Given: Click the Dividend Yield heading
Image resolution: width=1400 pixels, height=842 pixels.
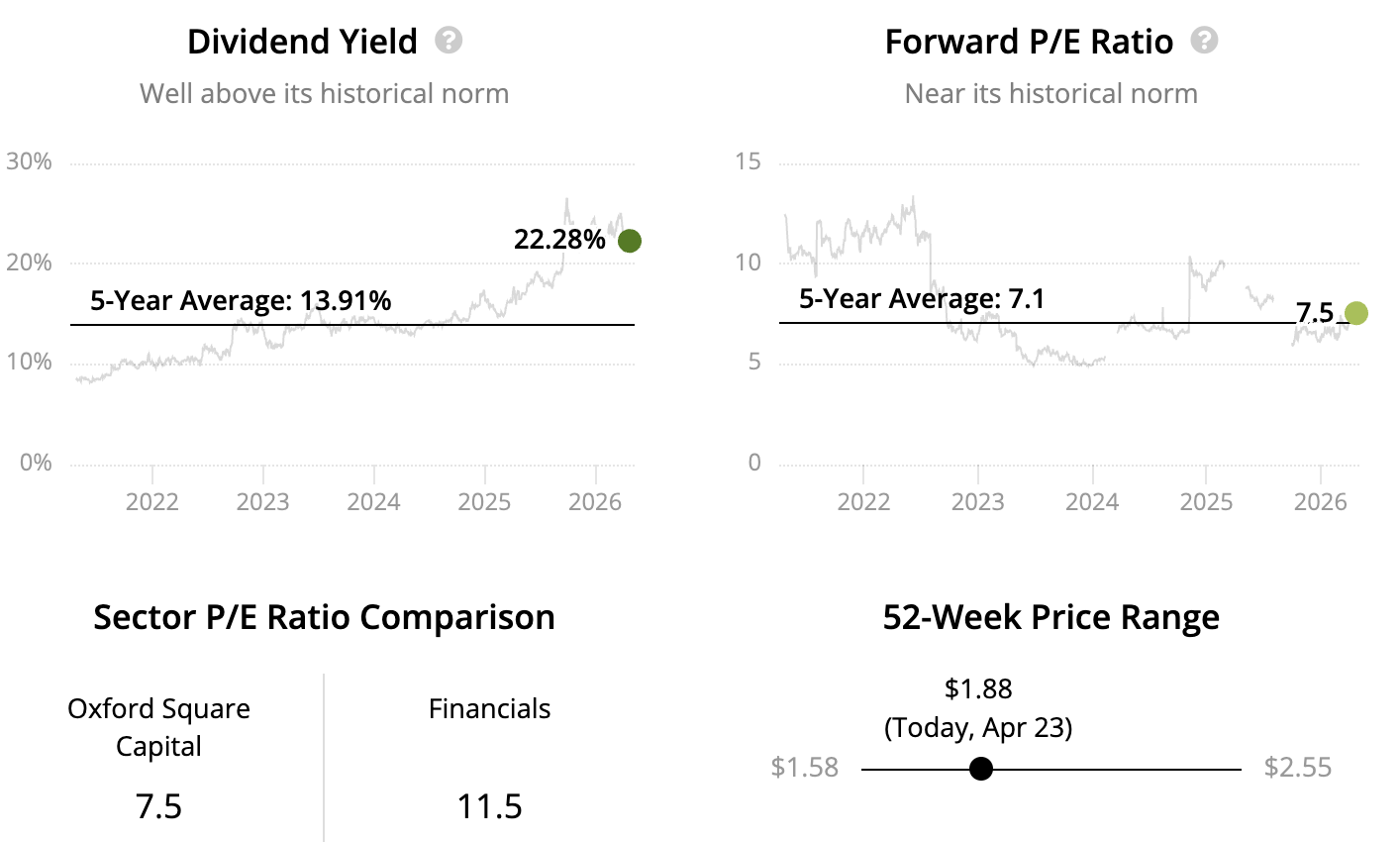Looking at the screenshot, I should pyautogui.click(x=302, y=42).
